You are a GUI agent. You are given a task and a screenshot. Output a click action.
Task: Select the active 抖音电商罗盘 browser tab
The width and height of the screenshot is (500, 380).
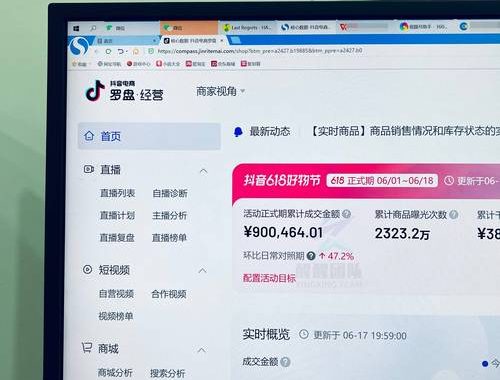click(193, 41)
